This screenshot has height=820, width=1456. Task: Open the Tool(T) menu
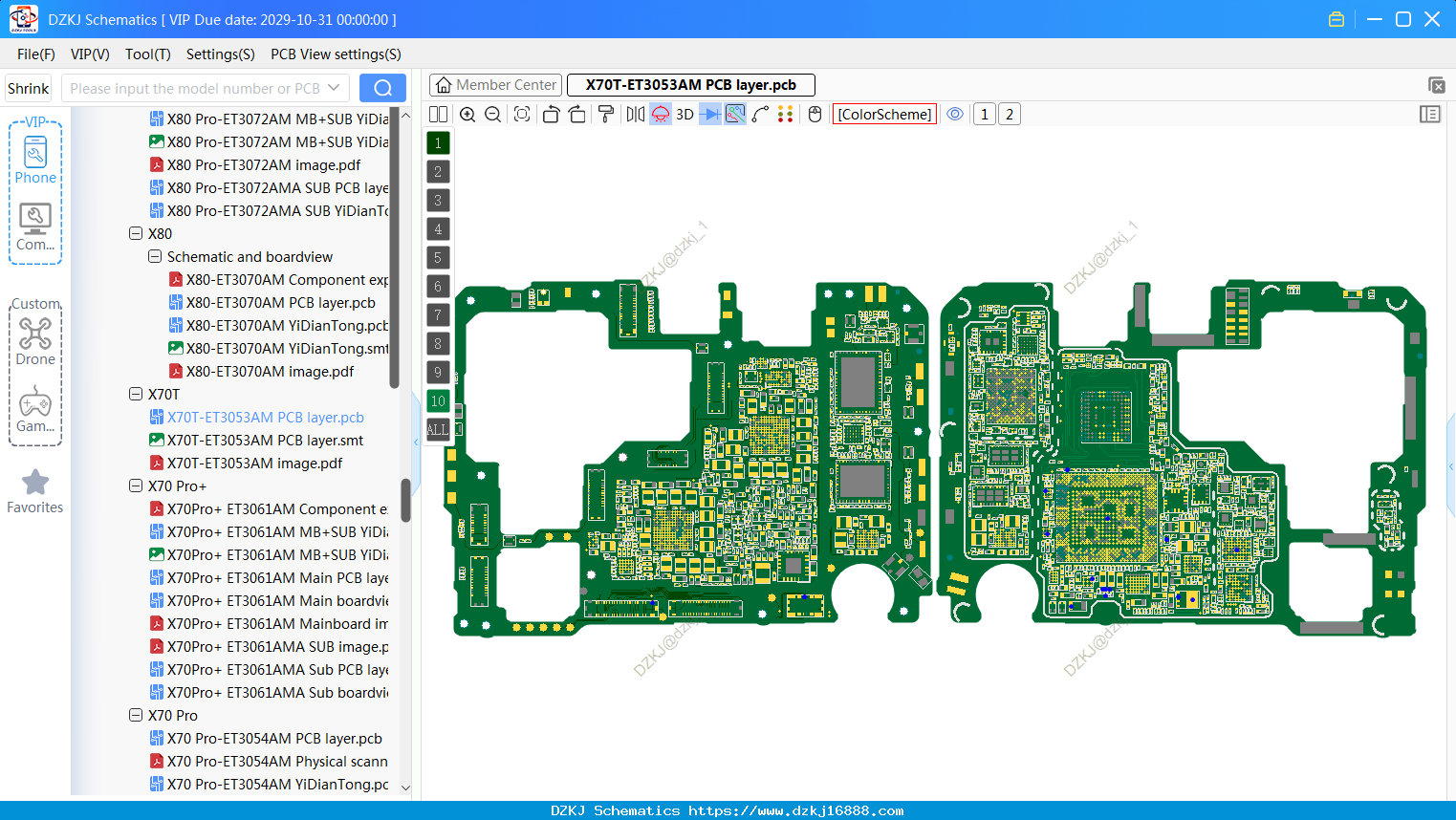pyautogui.click(x=148, y=54)
